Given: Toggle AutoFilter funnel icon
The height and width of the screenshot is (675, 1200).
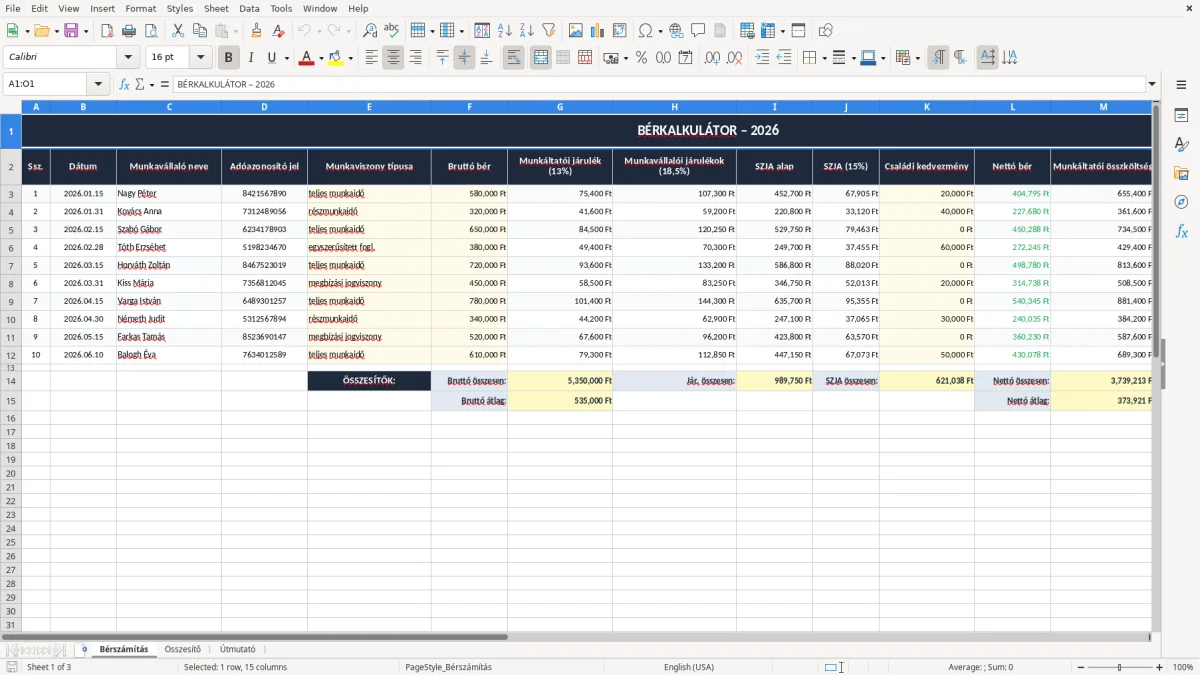Looking at the screenshot, I should (x=548, y=31).
